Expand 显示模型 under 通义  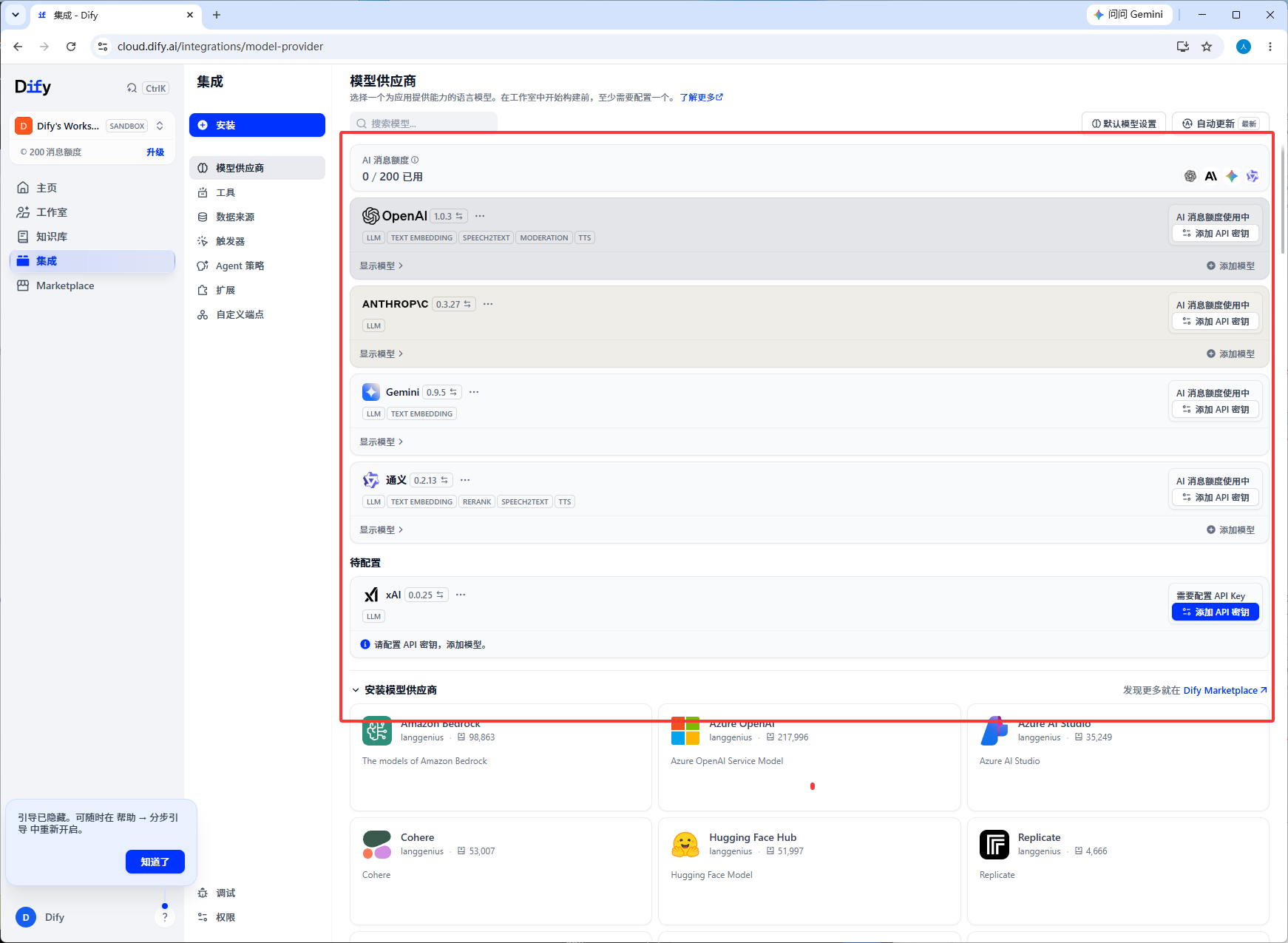click(382, 530)
